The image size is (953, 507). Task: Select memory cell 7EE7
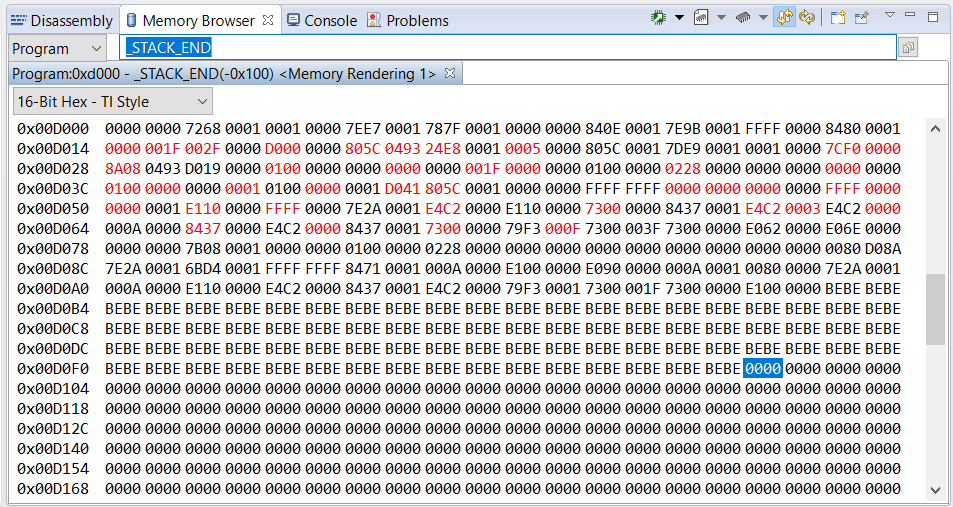click(363, 129)
